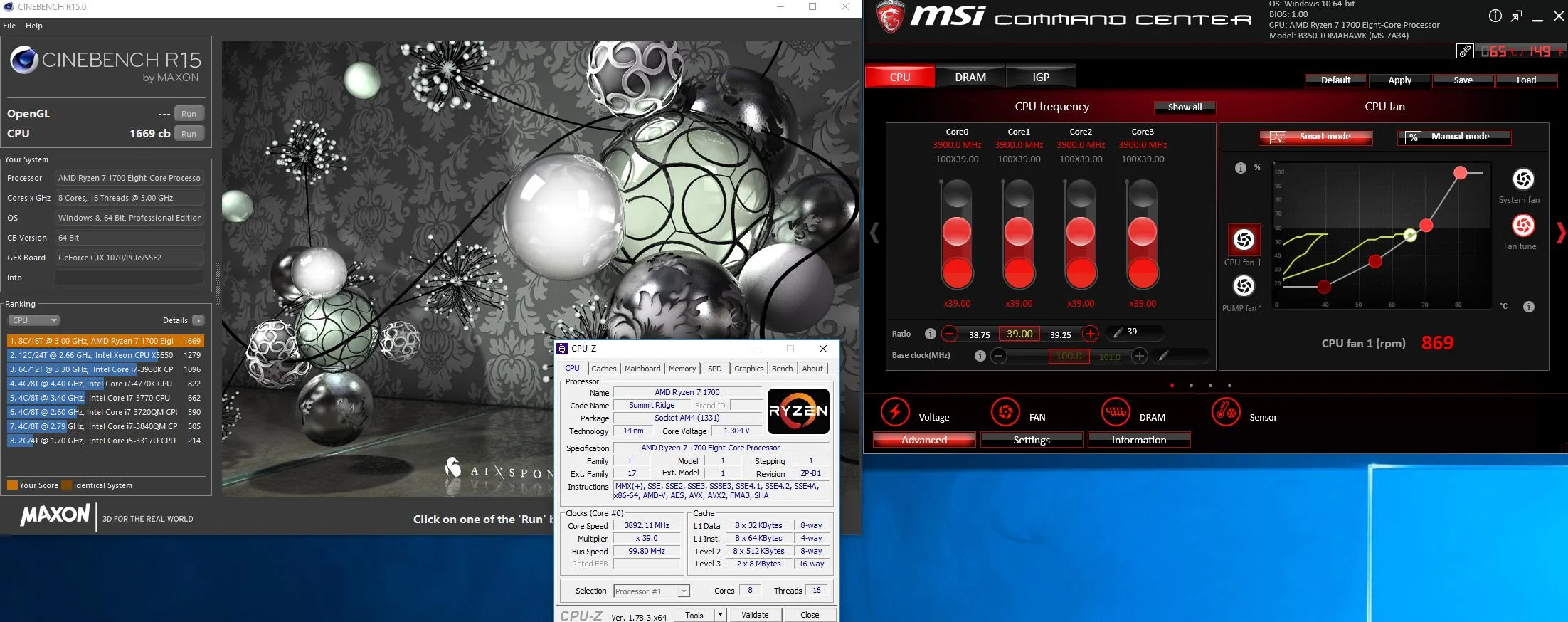Go to next page with right red arrow
Image resolution: width=1568 pixels, height=622 pixels.
tap(1560, 233)
